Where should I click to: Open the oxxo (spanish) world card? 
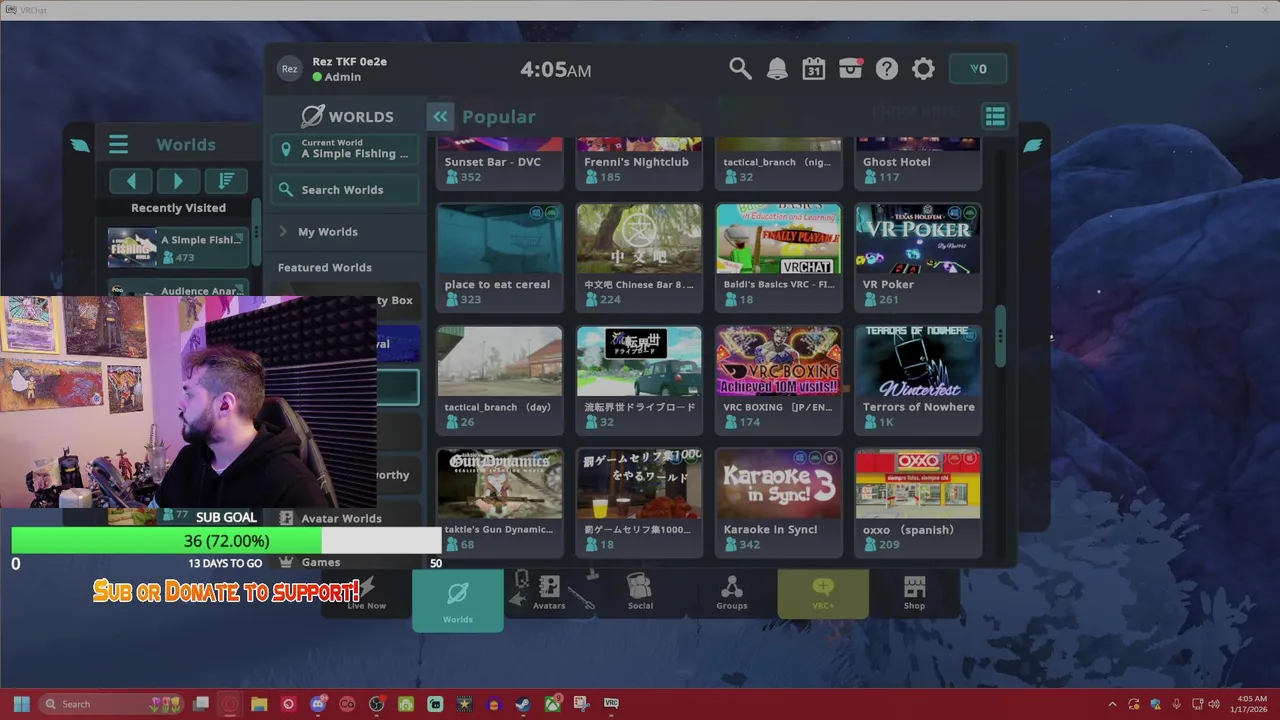tap(918, 502)
